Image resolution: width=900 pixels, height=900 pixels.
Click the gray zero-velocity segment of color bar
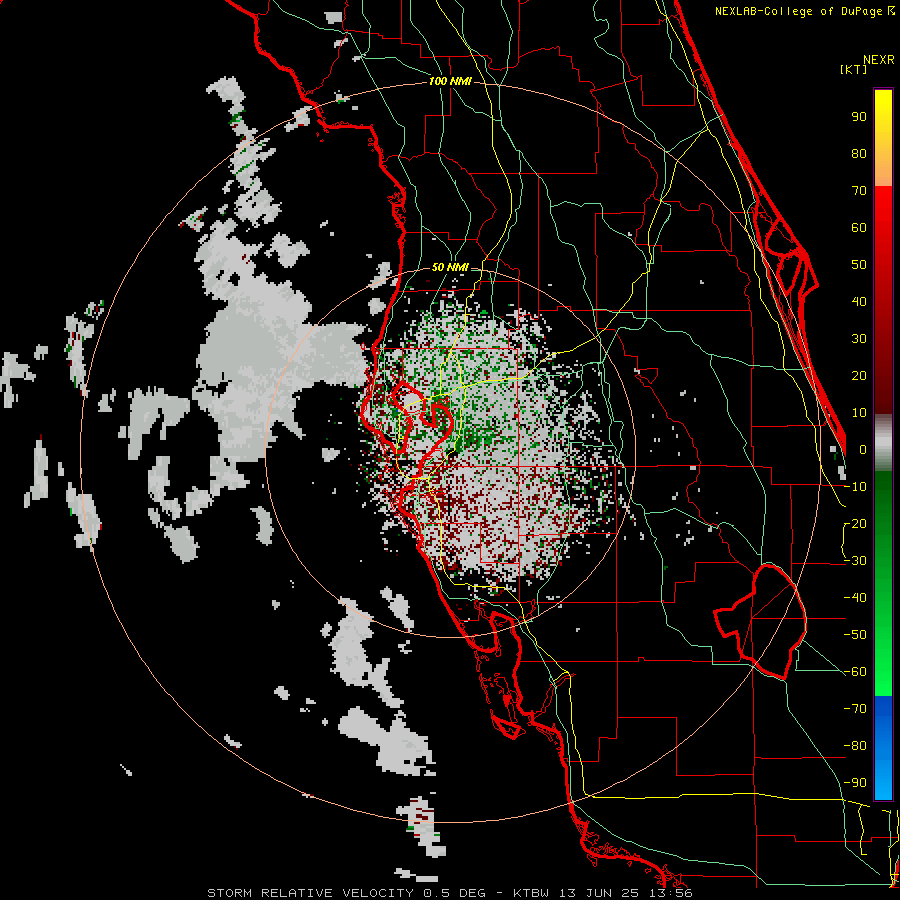(883, 443)
